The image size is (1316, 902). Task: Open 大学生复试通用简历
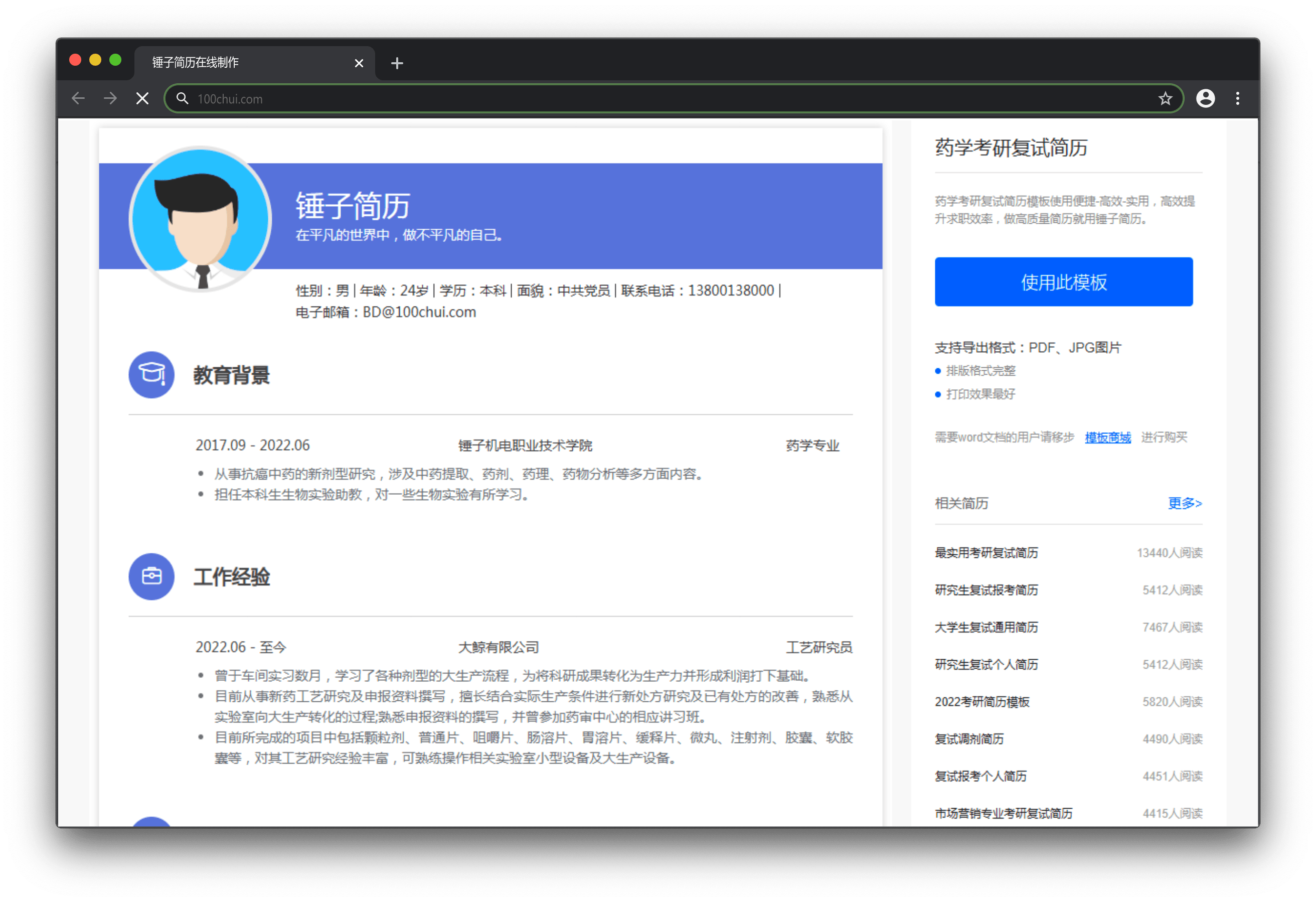coord(986,627)
